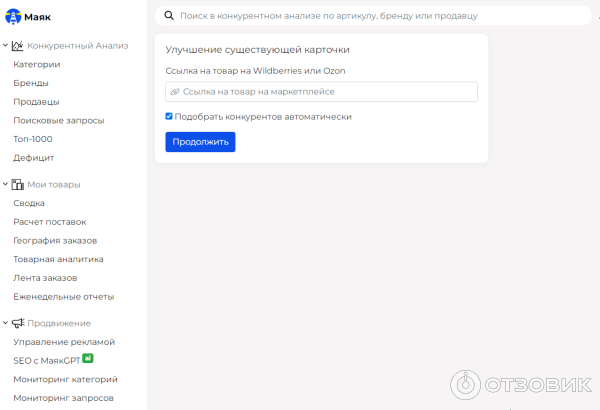Go to Товарная аналитика page

coord(58,259)
